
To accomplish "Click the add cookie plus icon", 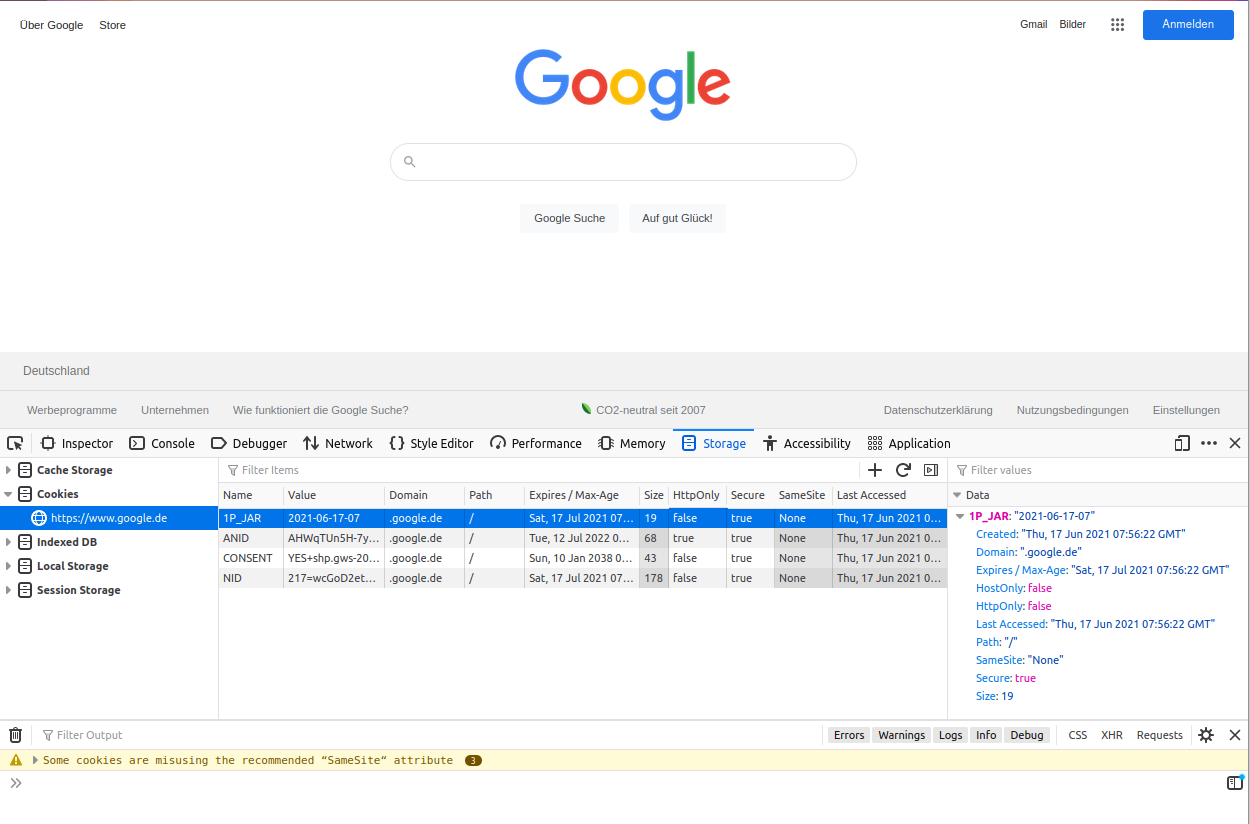I will [875, 470].
